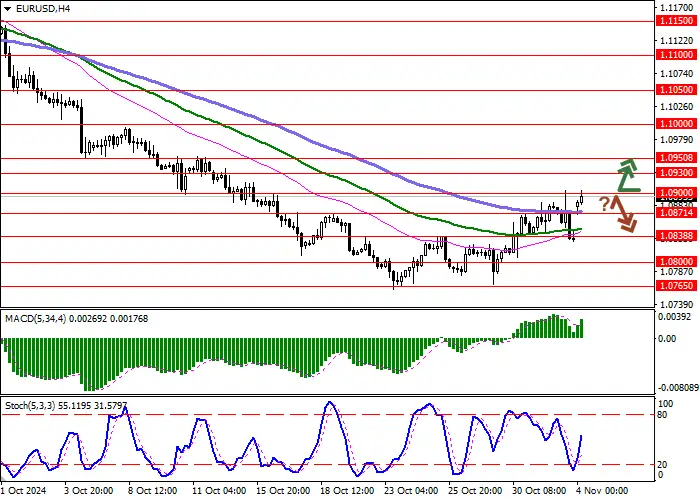Screen dimensions: 700x500
Task: Select the 1.09508 price level label
Action: coord(678,158)
